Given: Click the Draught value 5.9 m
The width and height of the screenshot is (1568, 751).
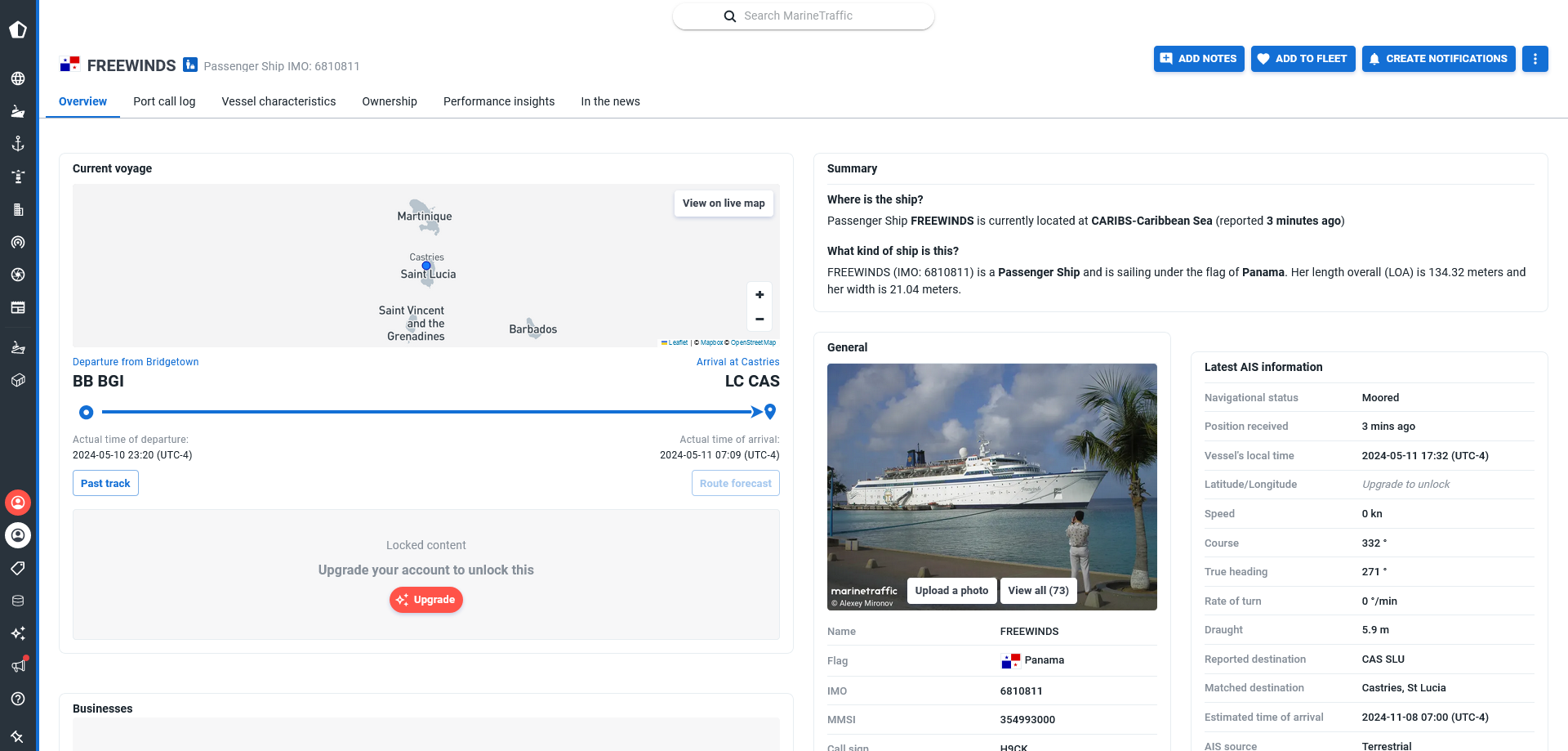Looking at the screenshot, I should click(1375, 630).
